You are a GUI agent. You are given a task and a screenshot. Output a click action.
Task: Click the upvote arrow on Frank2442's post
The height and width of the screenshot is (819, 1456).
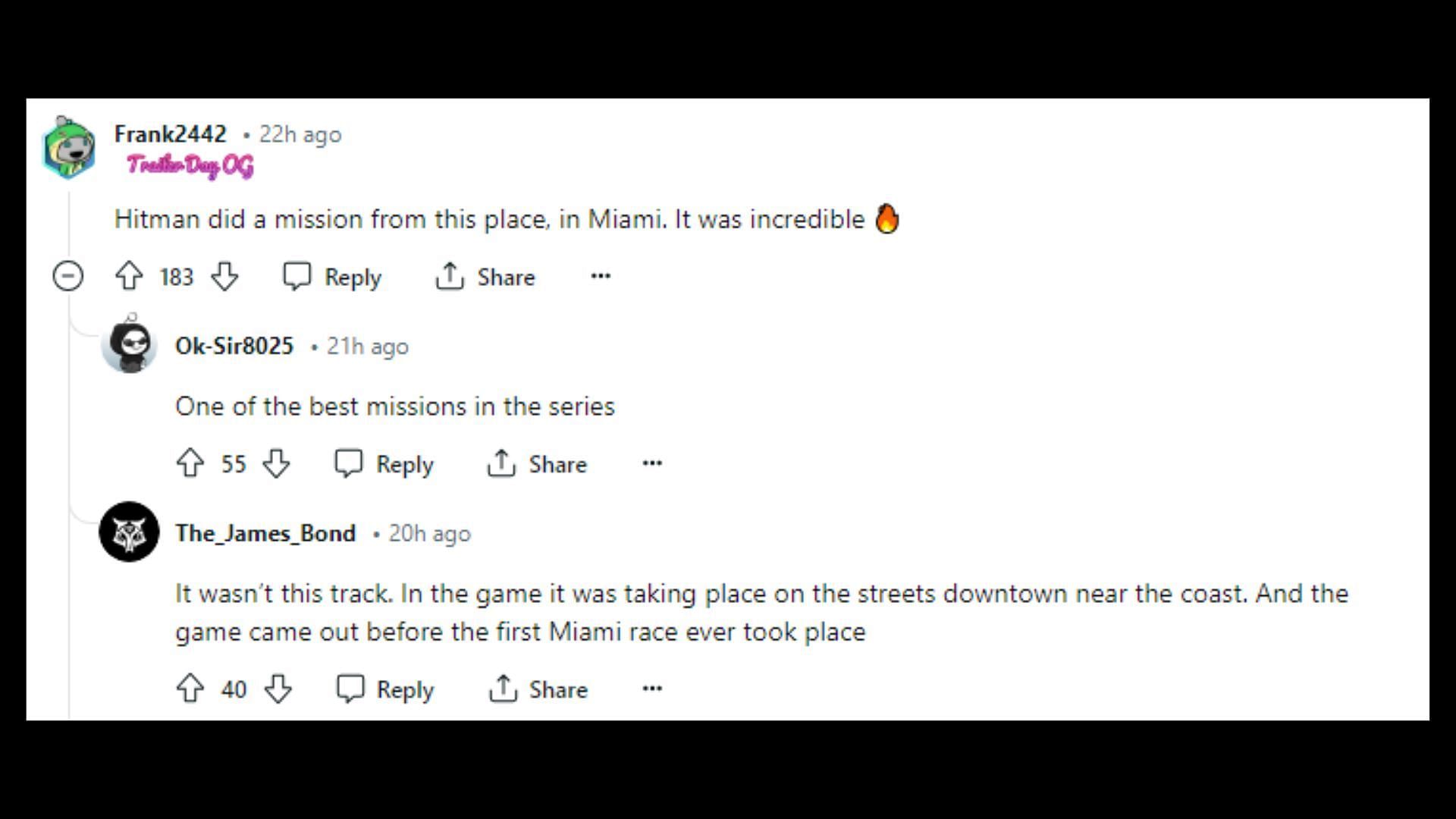coord(129,277)
